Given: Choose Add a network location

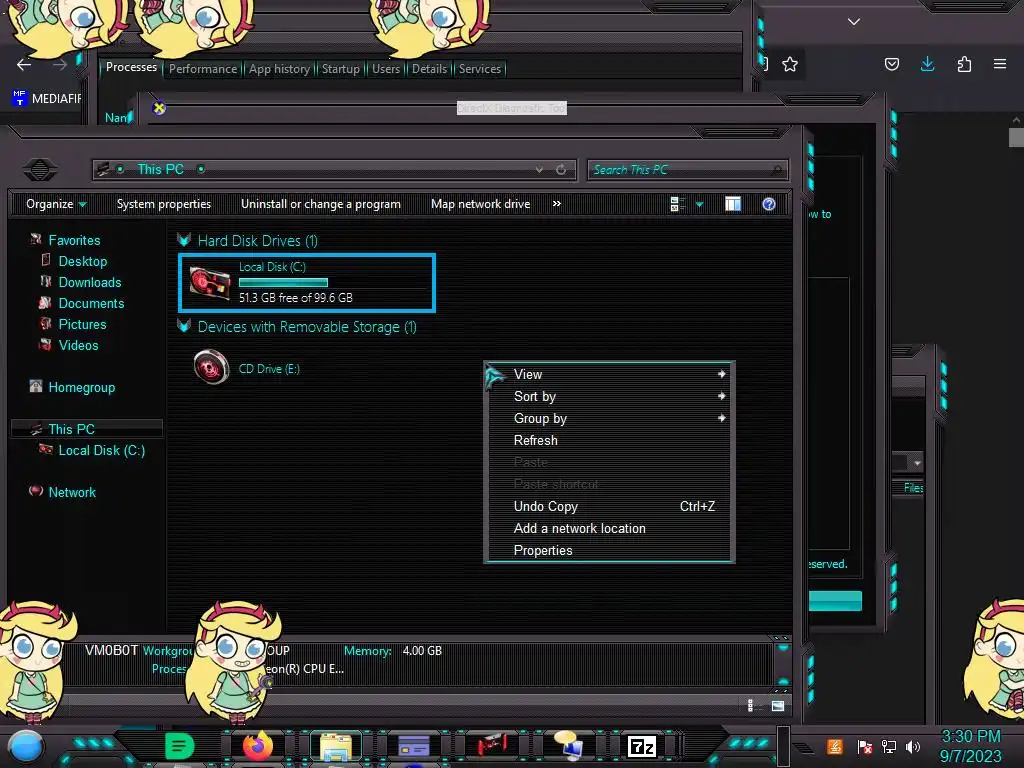Looking at the screenshot, I should tap(609, 528).
